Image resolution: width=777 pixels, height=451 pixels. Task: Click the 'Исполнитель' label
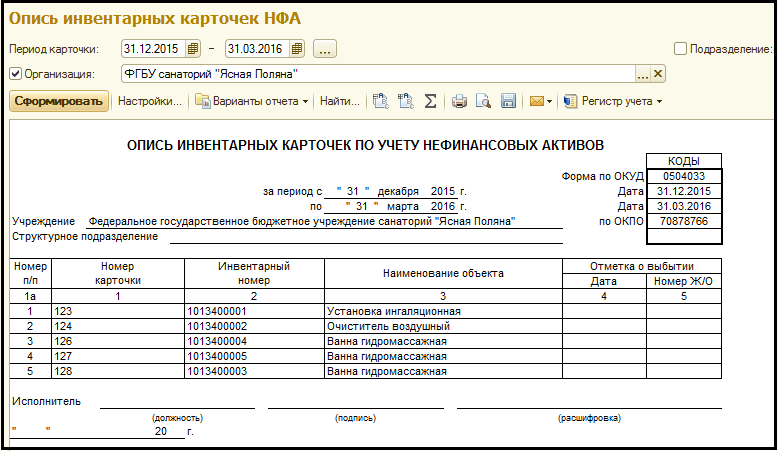click(46, 401)
